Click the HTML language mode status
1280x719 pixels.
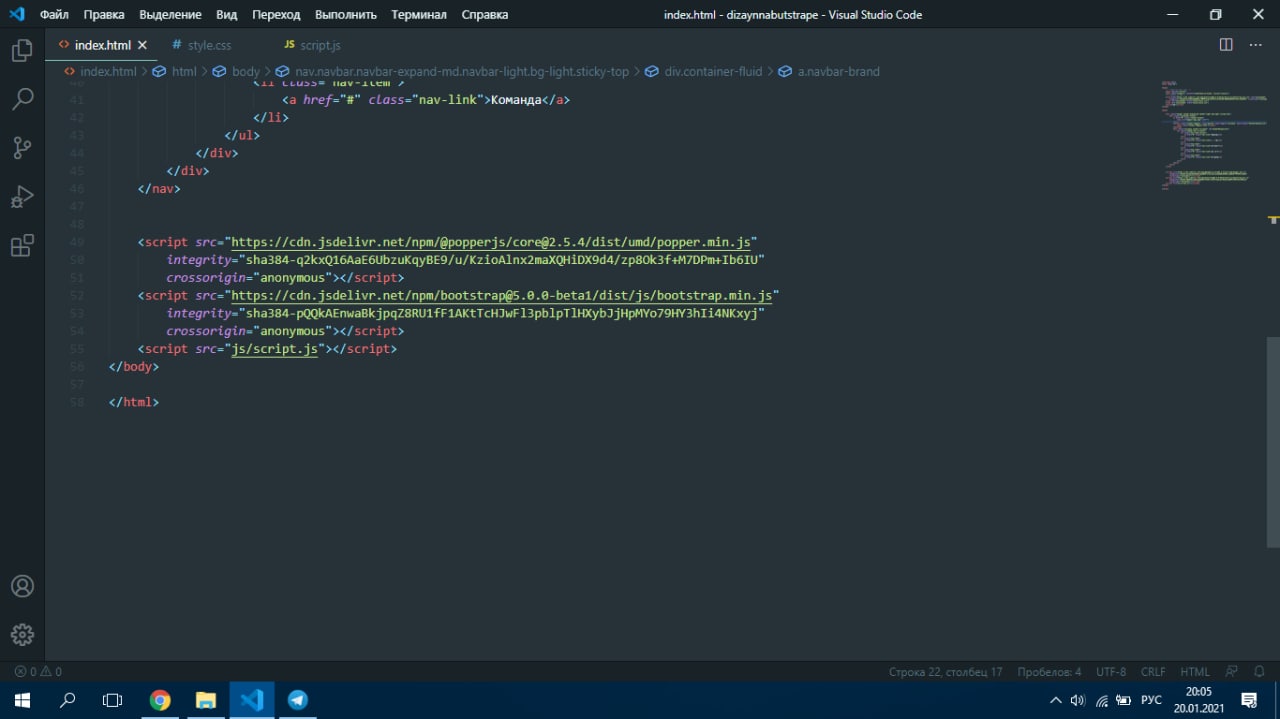click(1195, 672)
